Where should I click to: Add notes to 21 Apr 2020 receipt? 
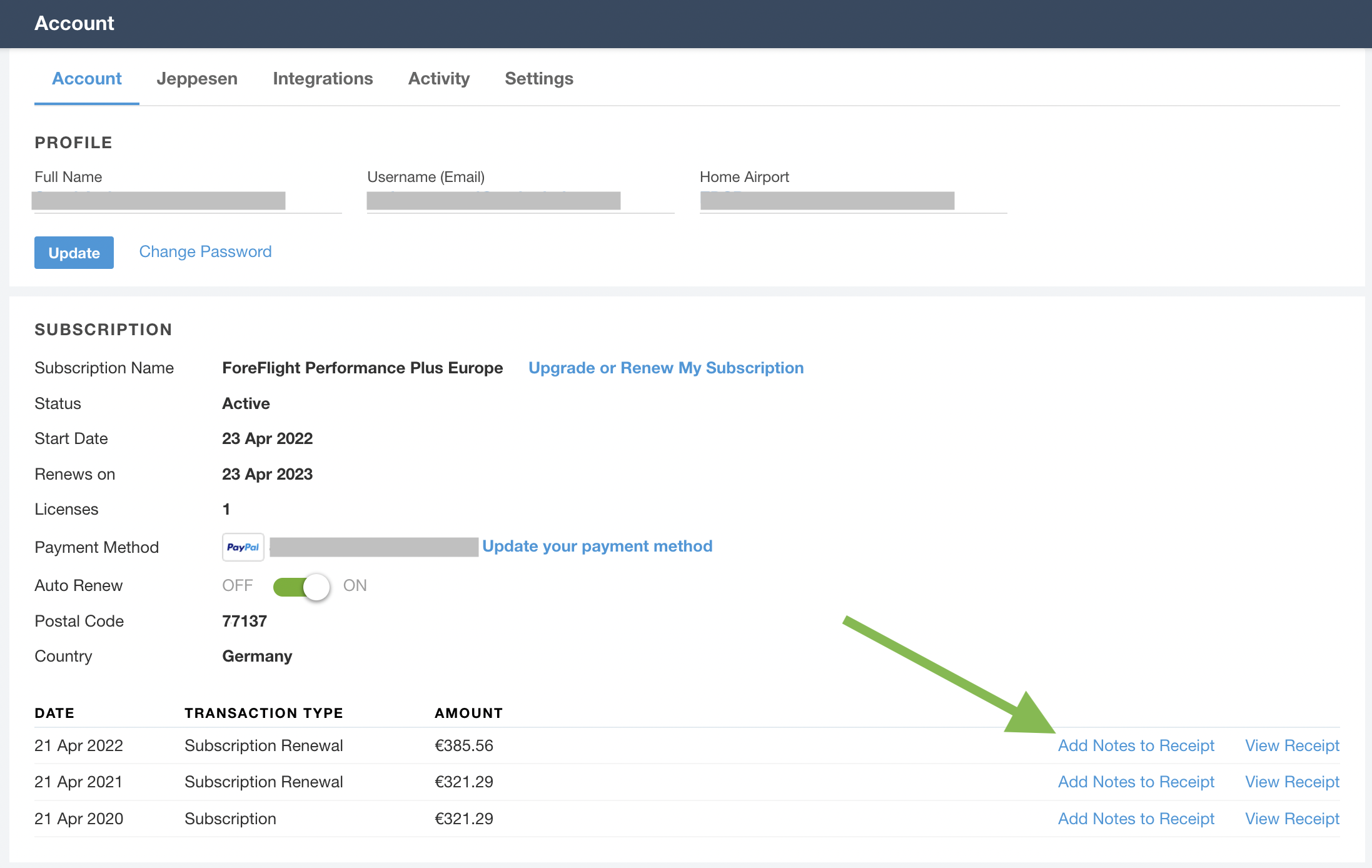(x=1136, y=819)
